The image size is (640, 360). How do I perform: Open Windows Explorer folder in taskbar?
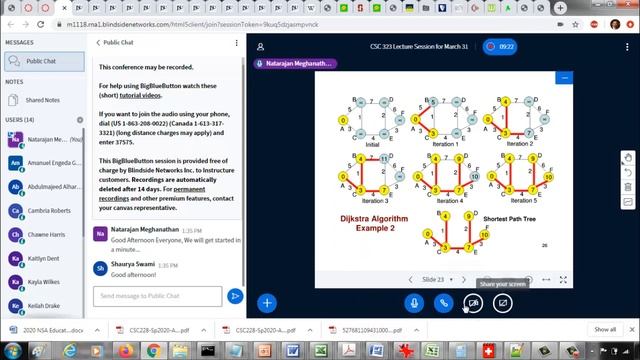pos(180,351)
